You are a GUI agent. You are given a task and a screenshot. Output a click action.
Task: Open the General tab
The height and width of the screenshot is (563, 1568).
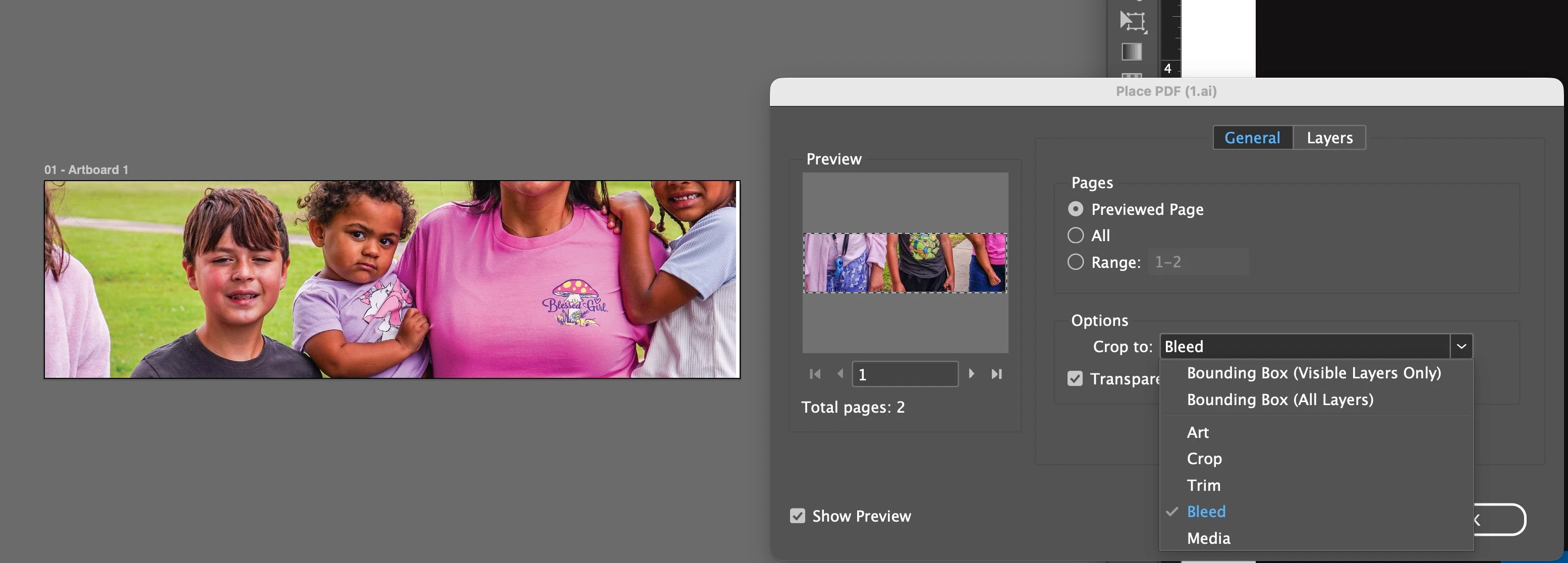click(x=1252, y=138)
